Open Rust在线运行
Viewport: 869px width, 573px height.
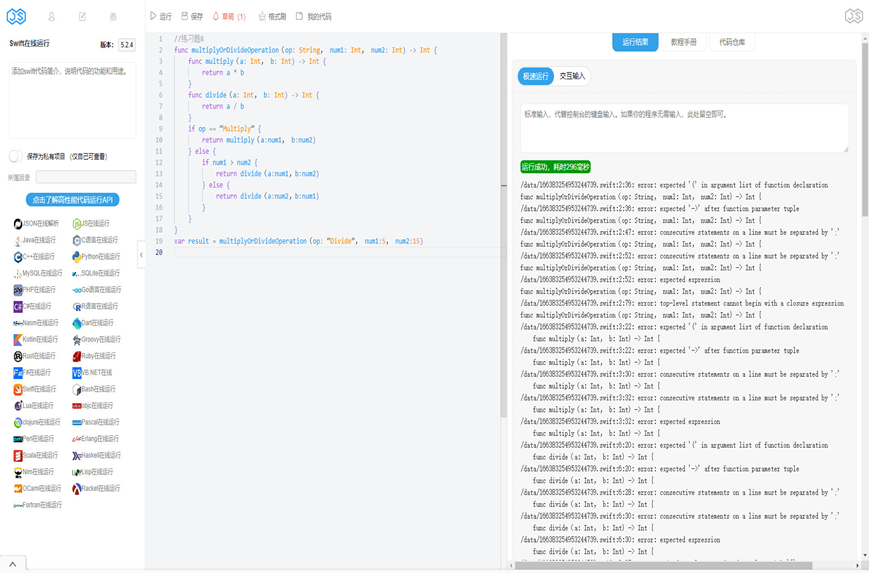[x=35, y=356]
